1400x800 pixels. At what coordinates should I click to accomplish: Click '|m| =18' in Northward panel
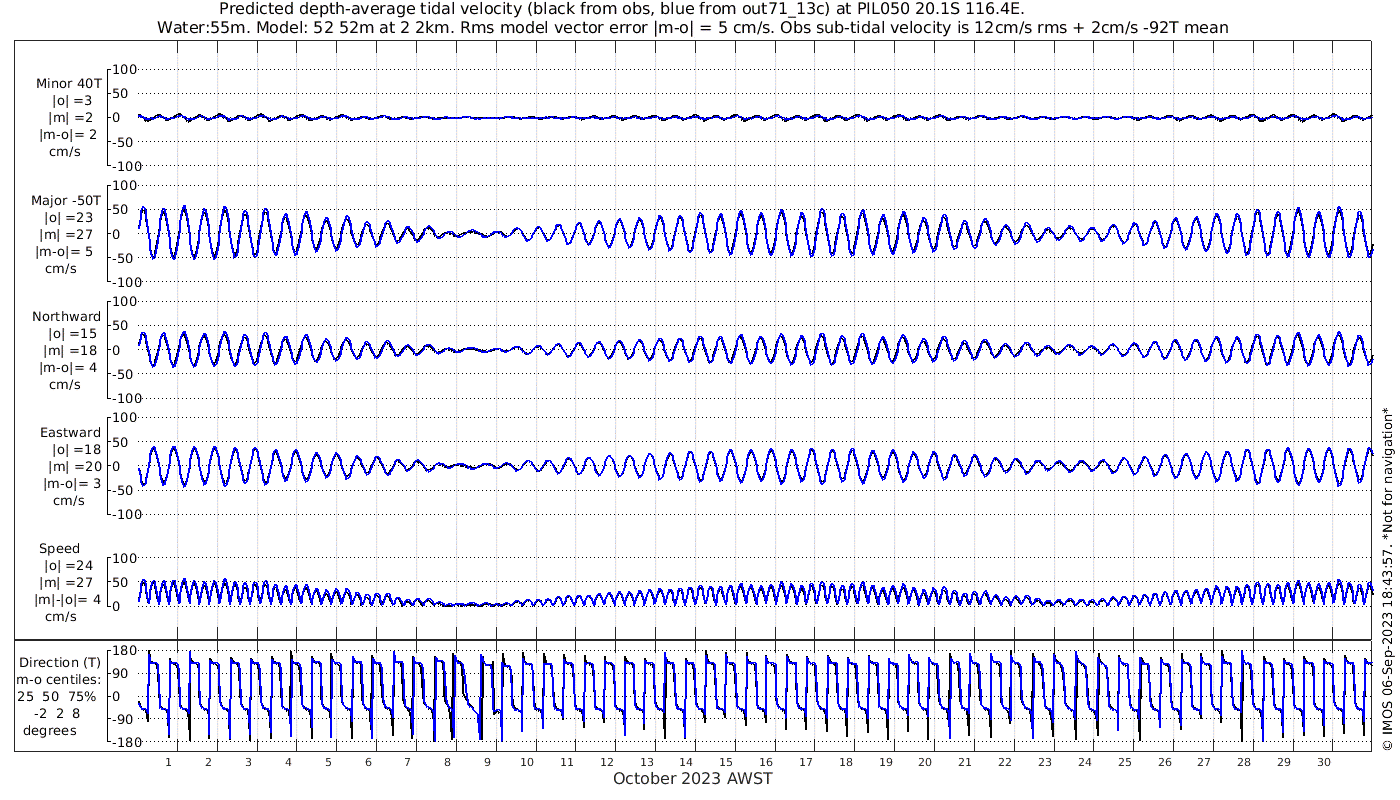coord(69,351)
